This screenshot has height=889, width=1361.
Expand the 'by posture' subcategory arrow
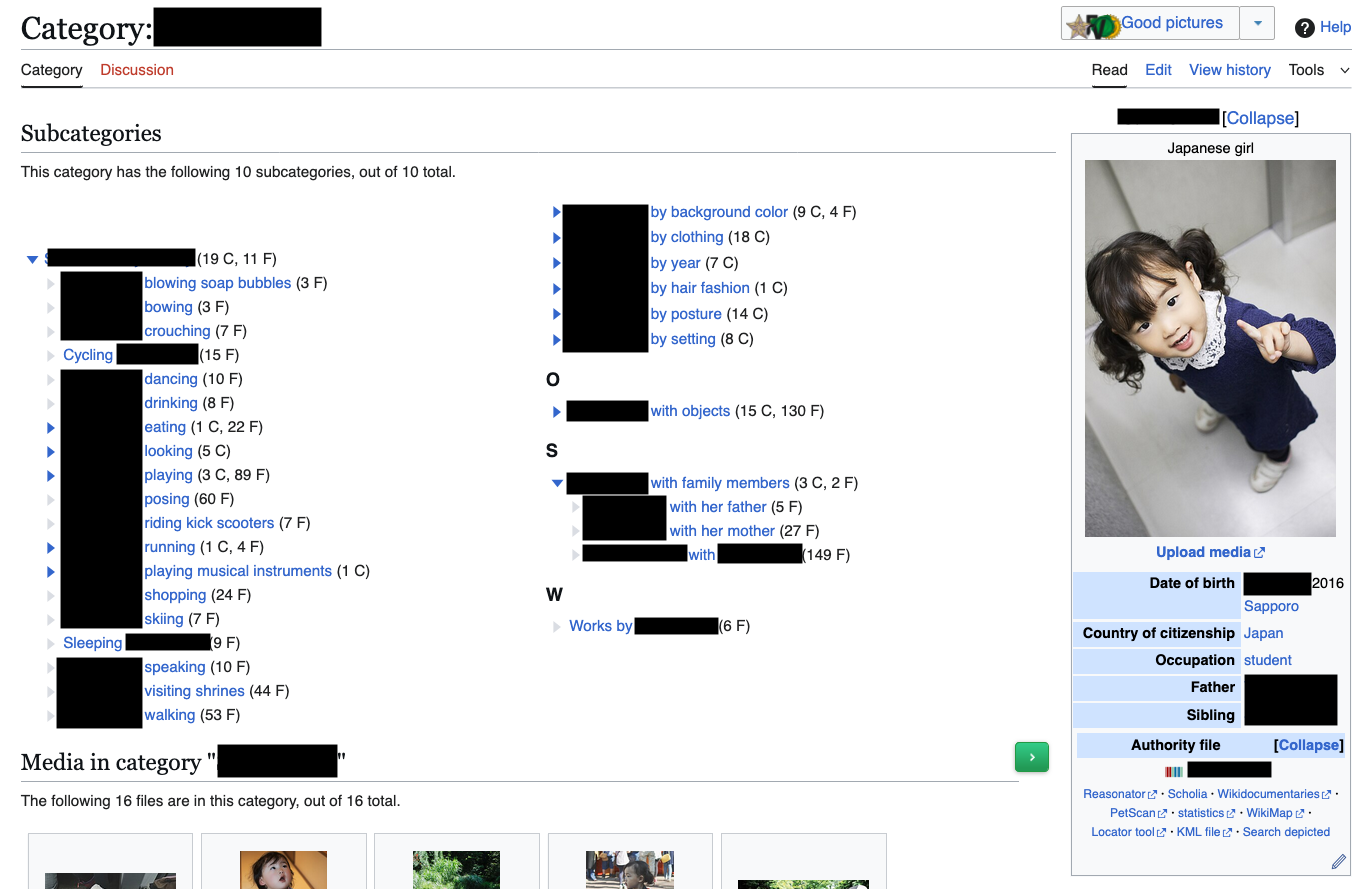coord(557,314)
